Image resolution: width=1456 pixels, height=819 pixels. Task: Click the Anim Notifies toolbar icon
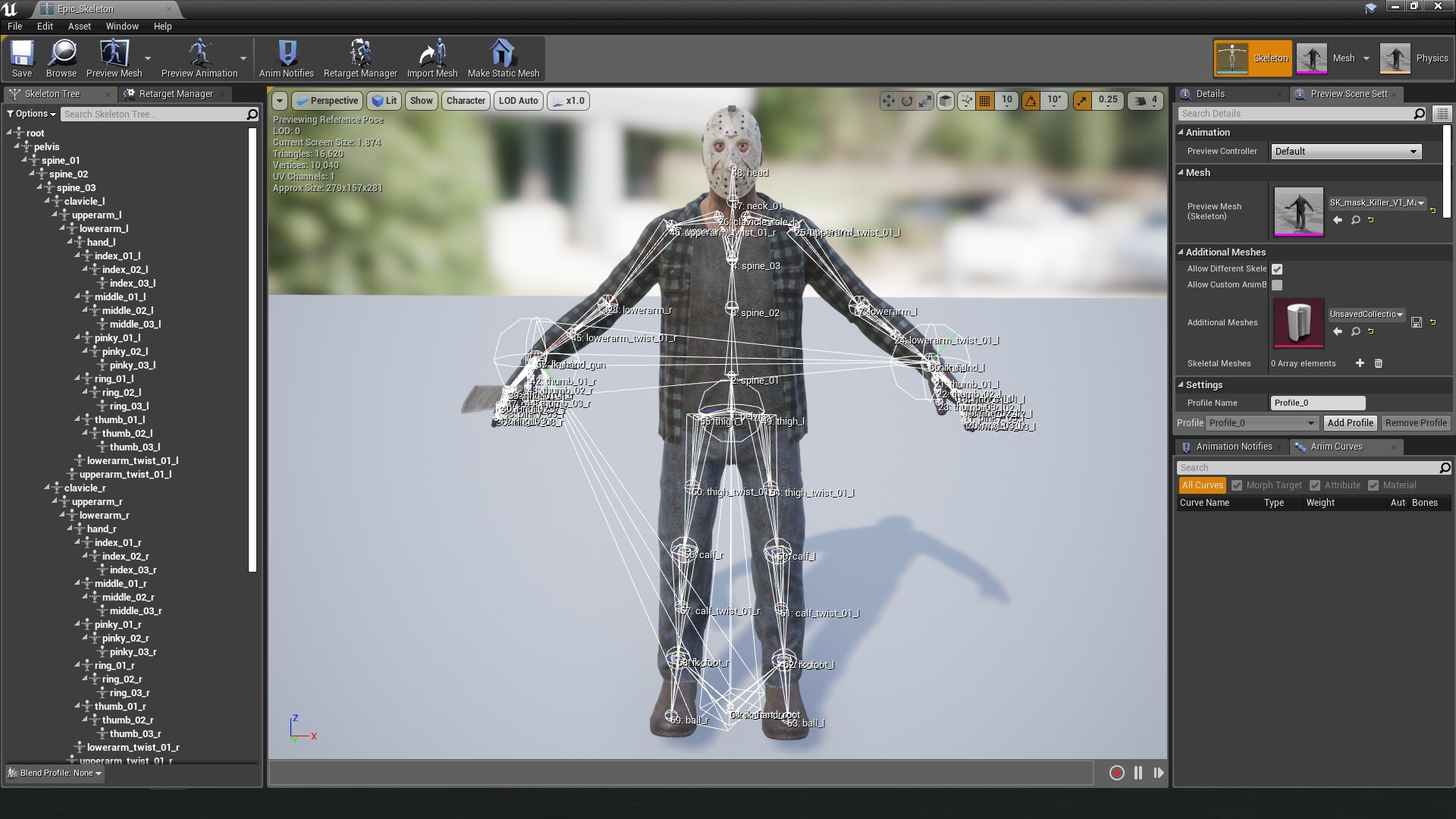point(286,58)
